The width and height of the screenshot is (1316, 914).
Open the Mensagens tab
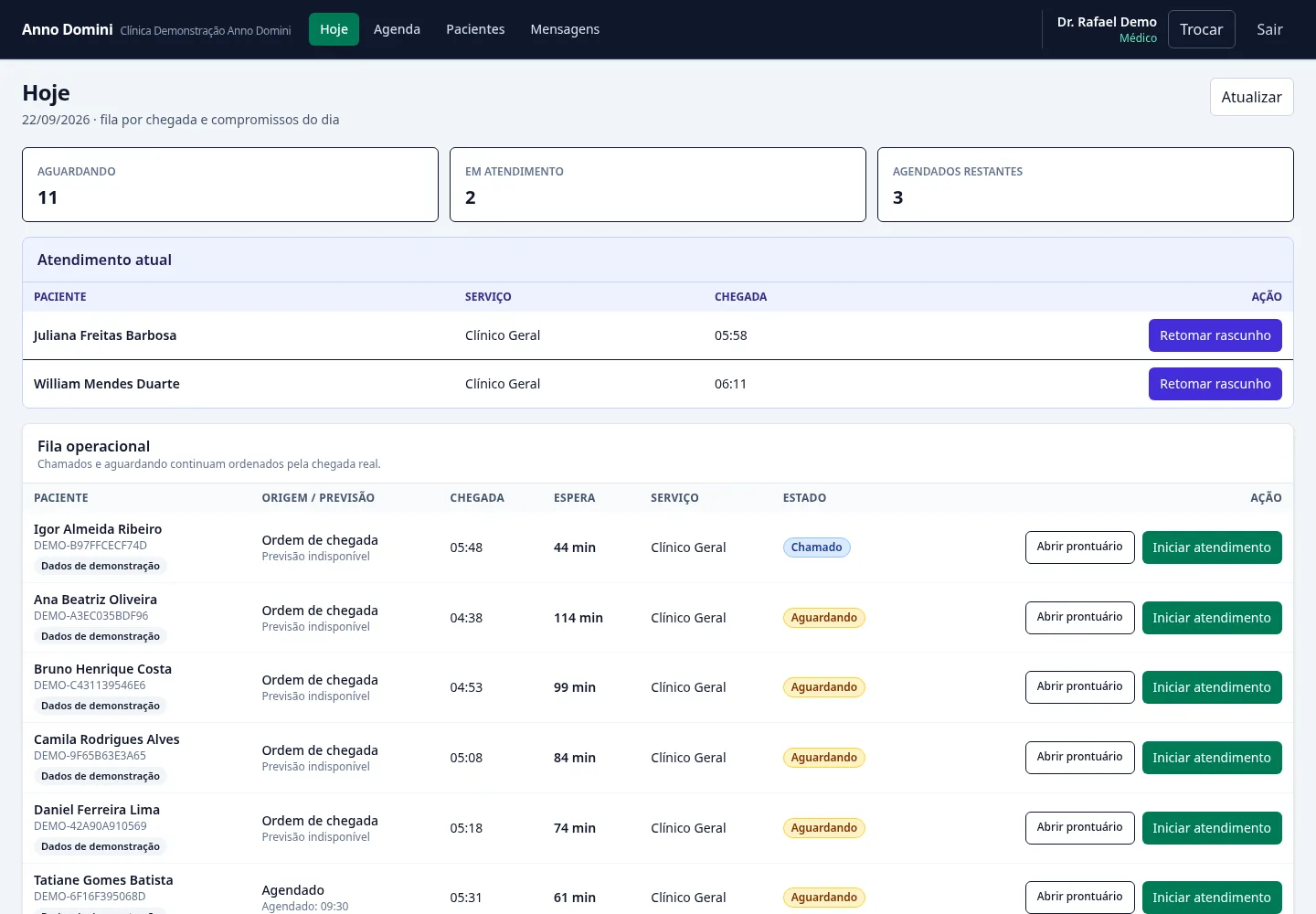[x=565, y=29]
